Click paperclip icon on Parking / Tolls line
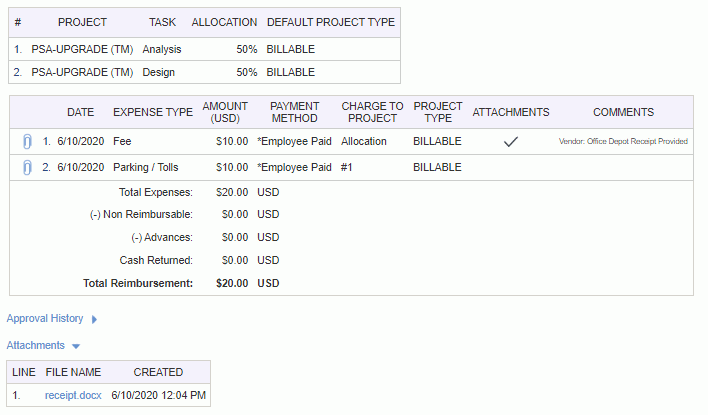 (x=27, y=168)
